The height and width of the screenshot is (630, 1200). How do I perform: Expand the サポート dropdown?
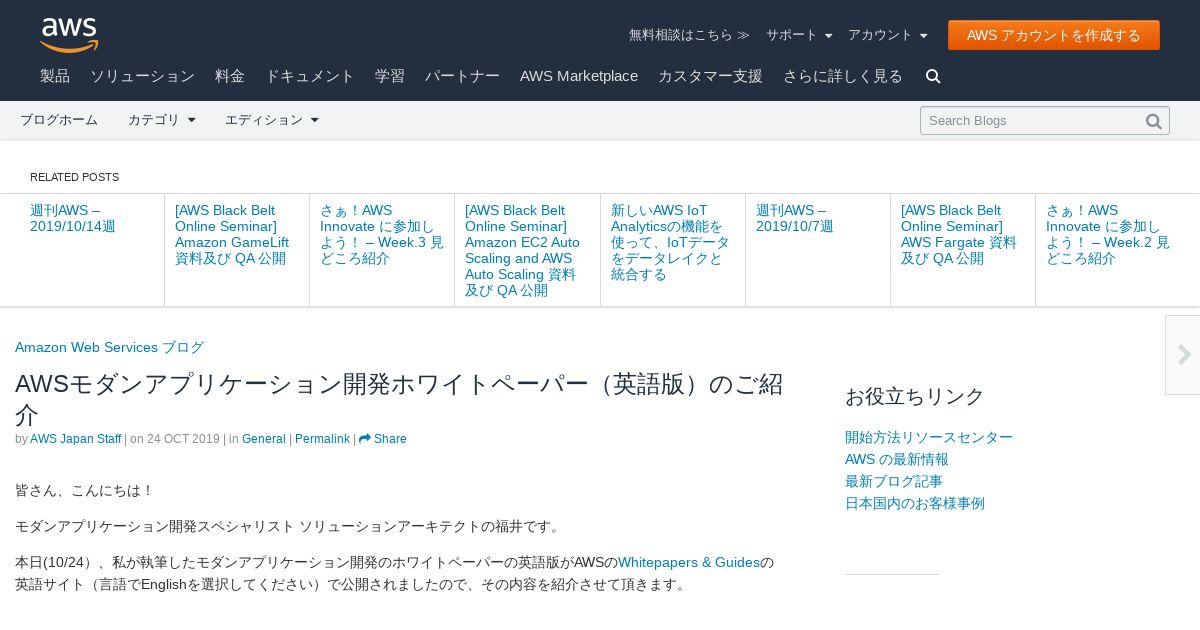[x=799, y=35]
